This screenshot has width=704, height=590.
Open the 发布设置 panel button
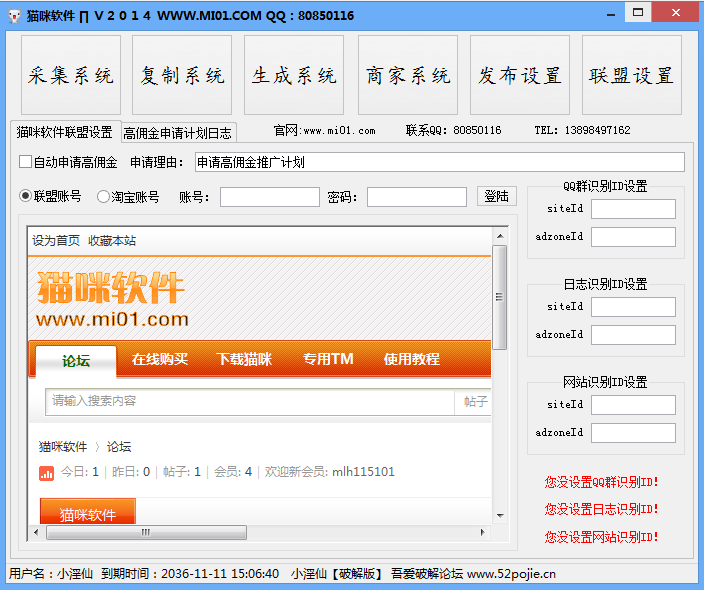519,76
